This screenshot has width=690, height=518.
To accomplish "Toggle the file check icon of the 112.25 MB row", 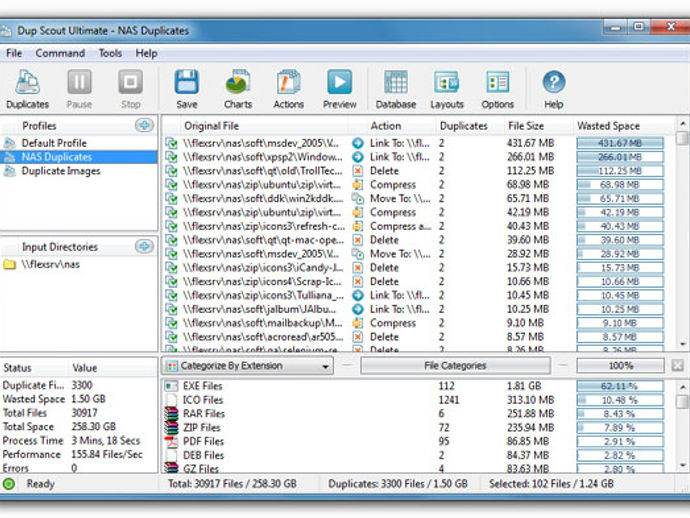I will 171,171.
